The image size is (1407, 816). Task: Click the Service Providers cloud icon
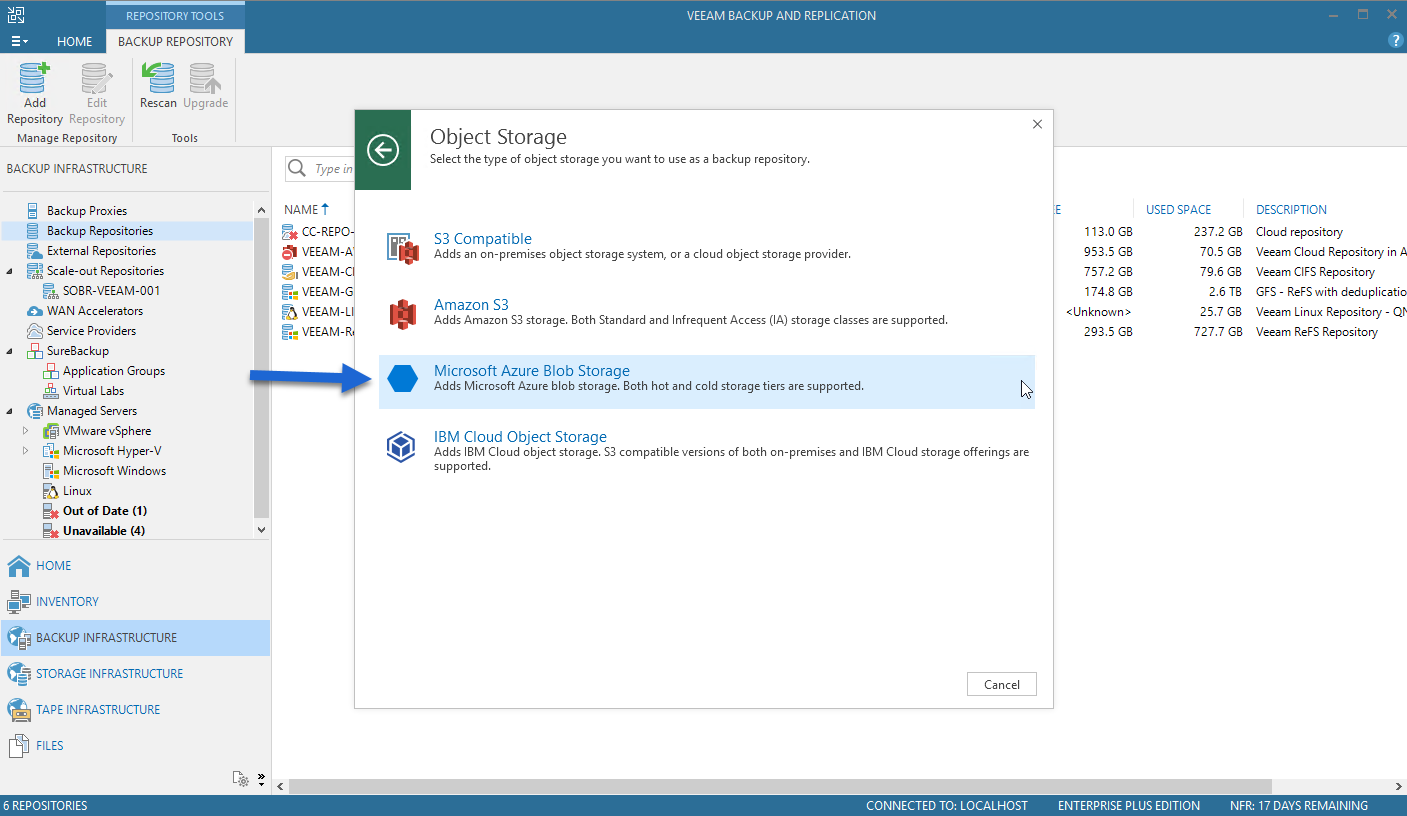pos(35,331)
